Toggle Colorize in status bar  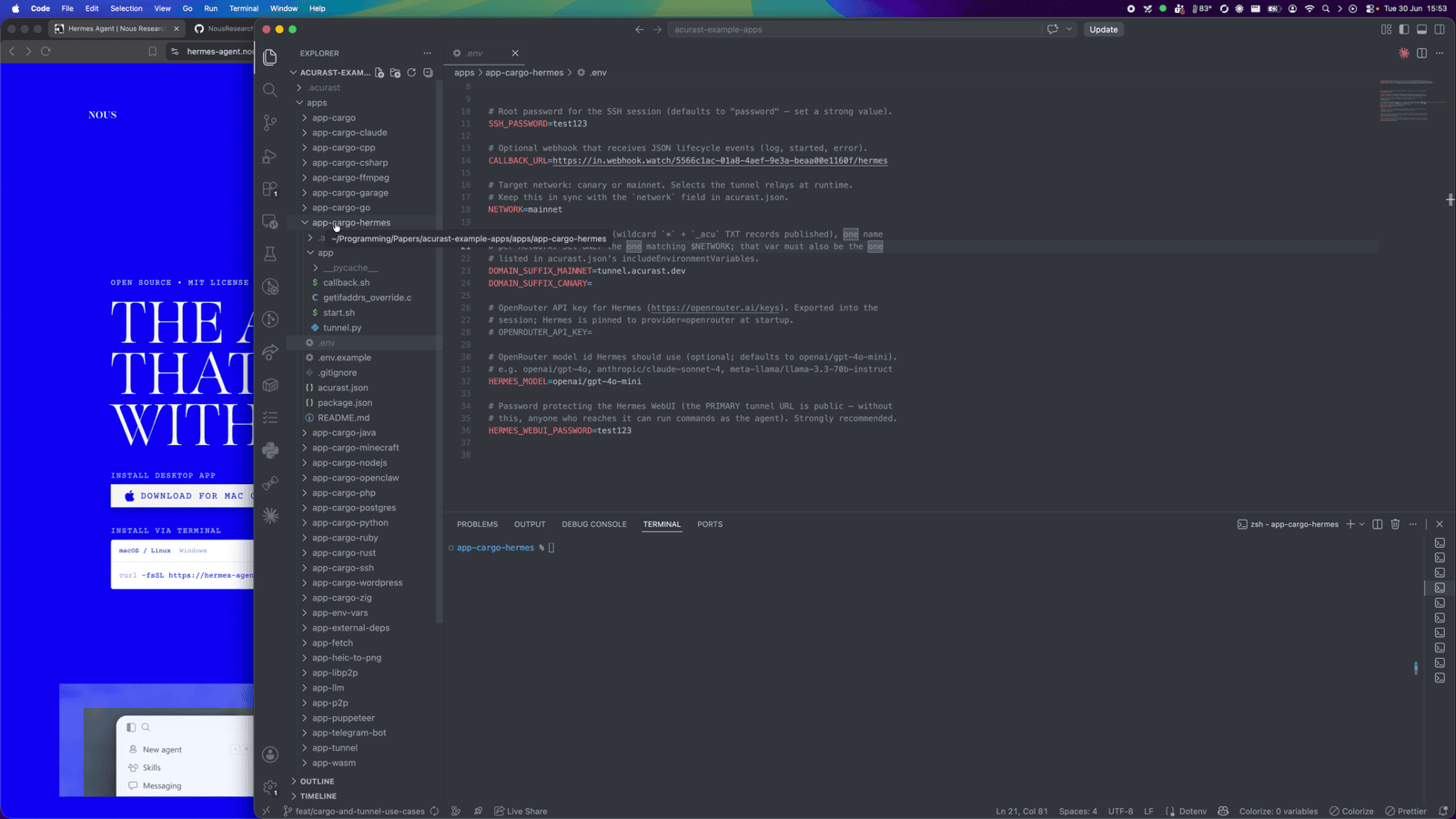1351,811
